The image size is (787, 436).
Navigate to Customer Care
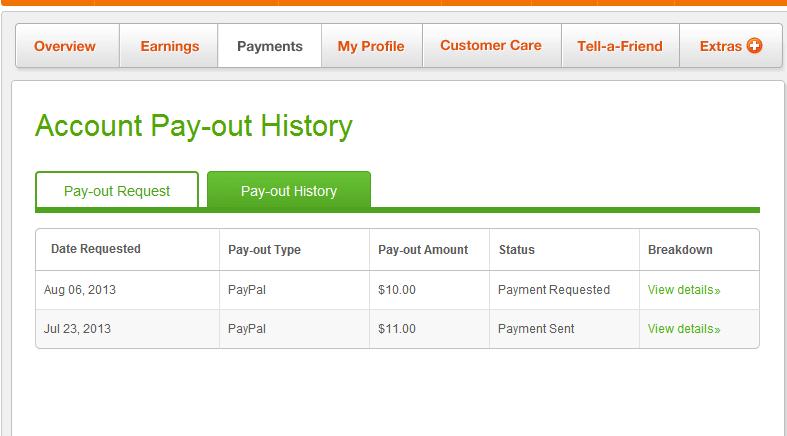(x=490, y=46)
